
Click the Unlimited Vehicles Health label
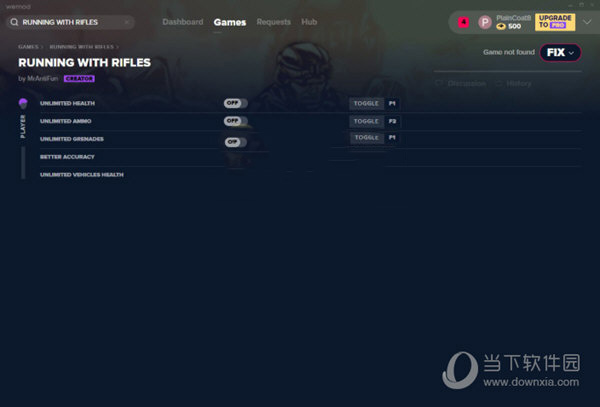pos(82,174)
